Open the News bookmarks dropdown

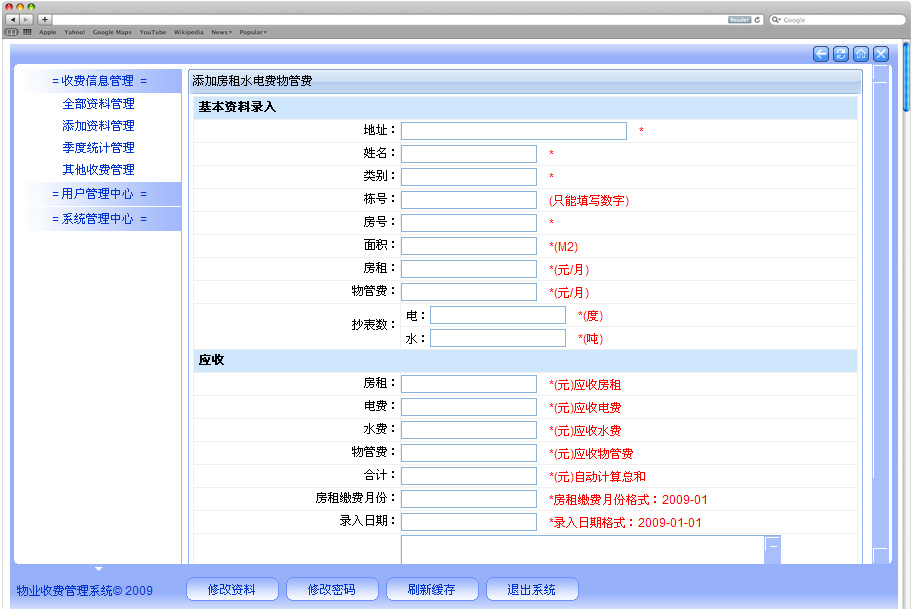pyautogui.click(x=221, y=32)
